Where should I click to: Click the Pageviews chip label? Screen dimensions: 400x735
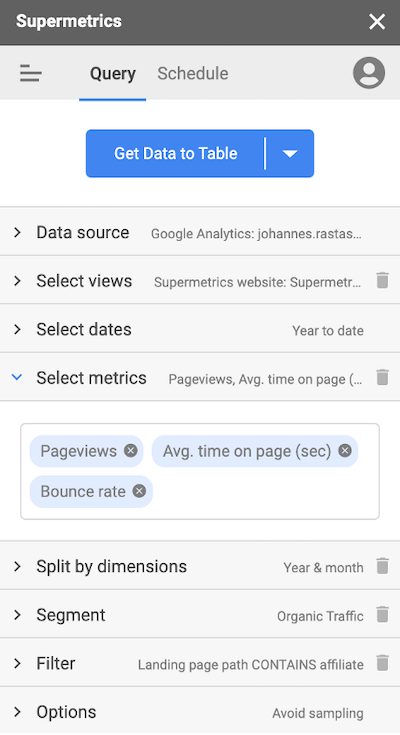point(78,451)
